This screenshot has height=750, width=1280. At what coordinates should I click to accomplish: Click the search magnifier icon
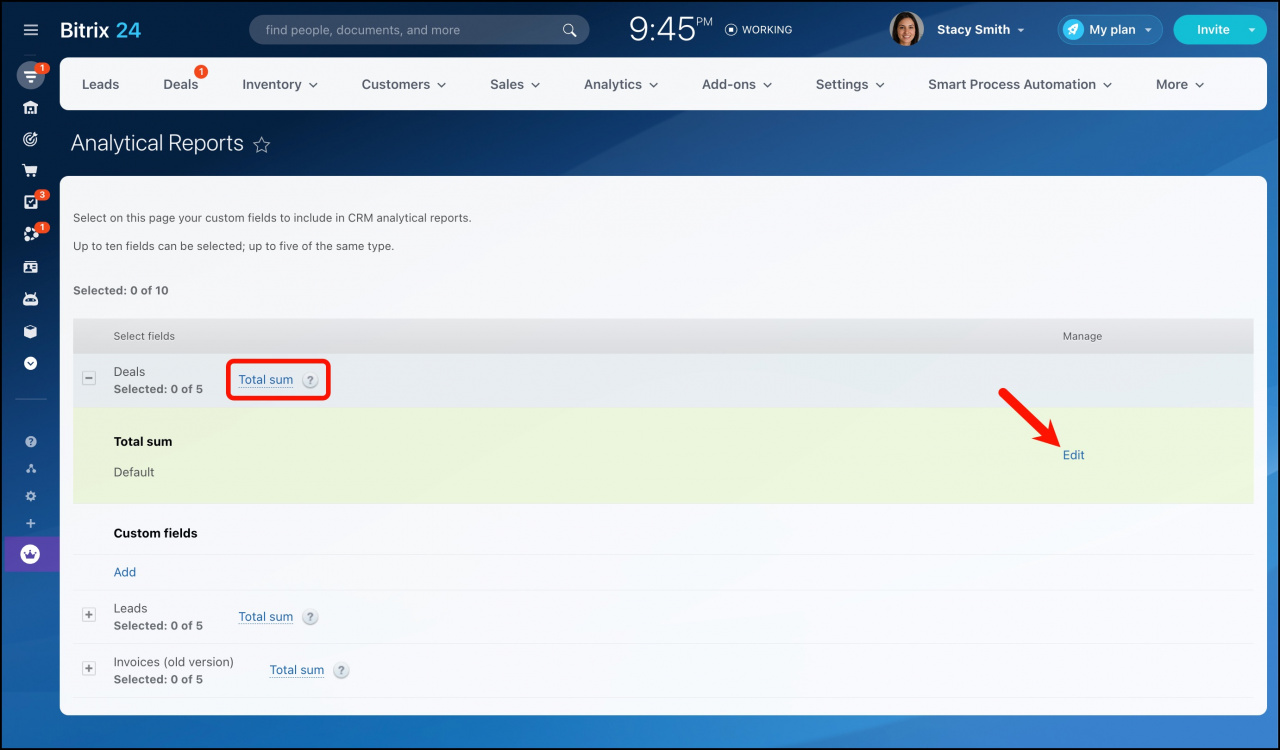pyautogui.click(x=570, y=30)
